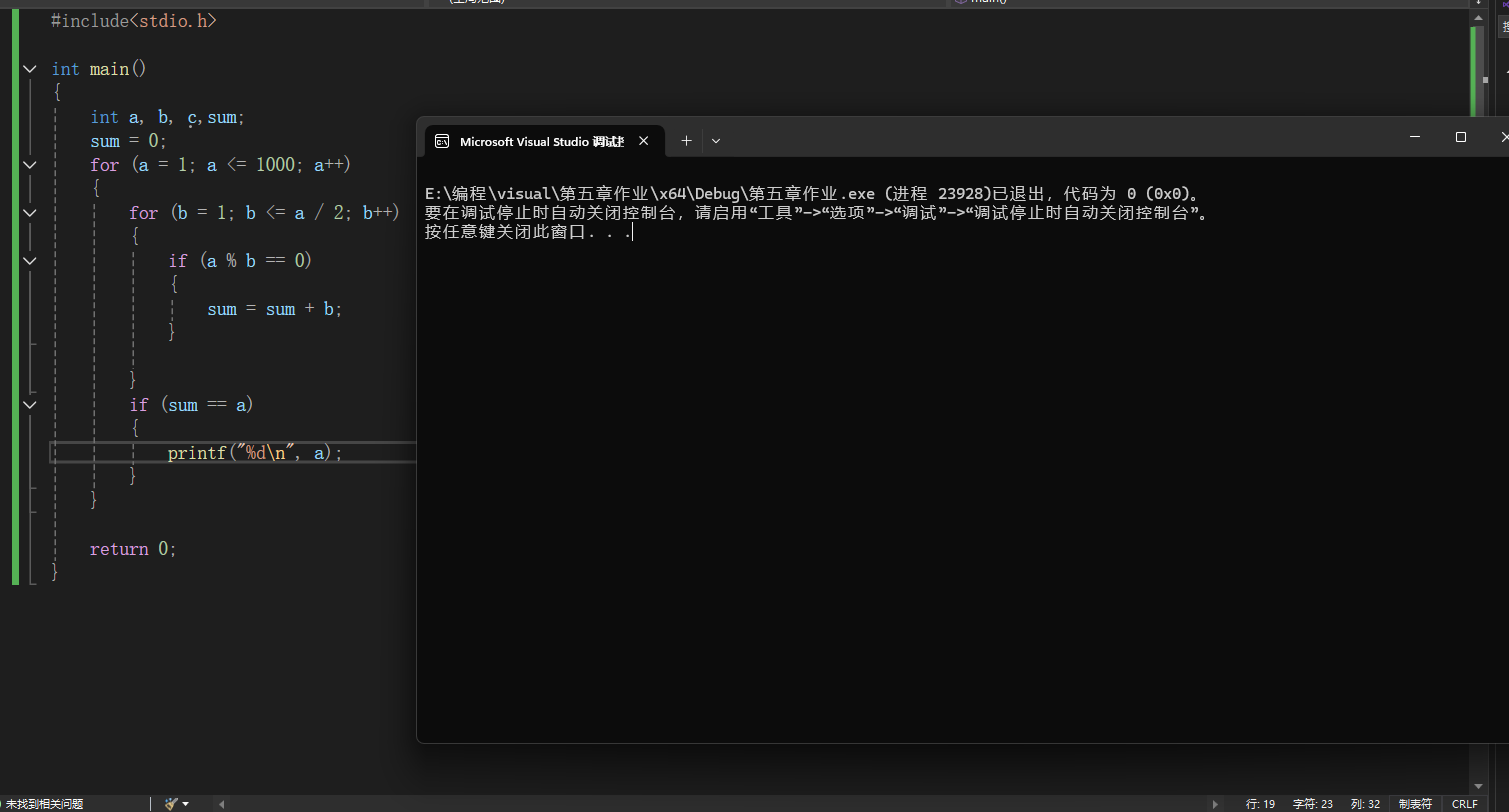The height and width of the screenshot is (812, 1509).
Task: Click the 字符: 23 character indicator
Action: coord(1313,804)
